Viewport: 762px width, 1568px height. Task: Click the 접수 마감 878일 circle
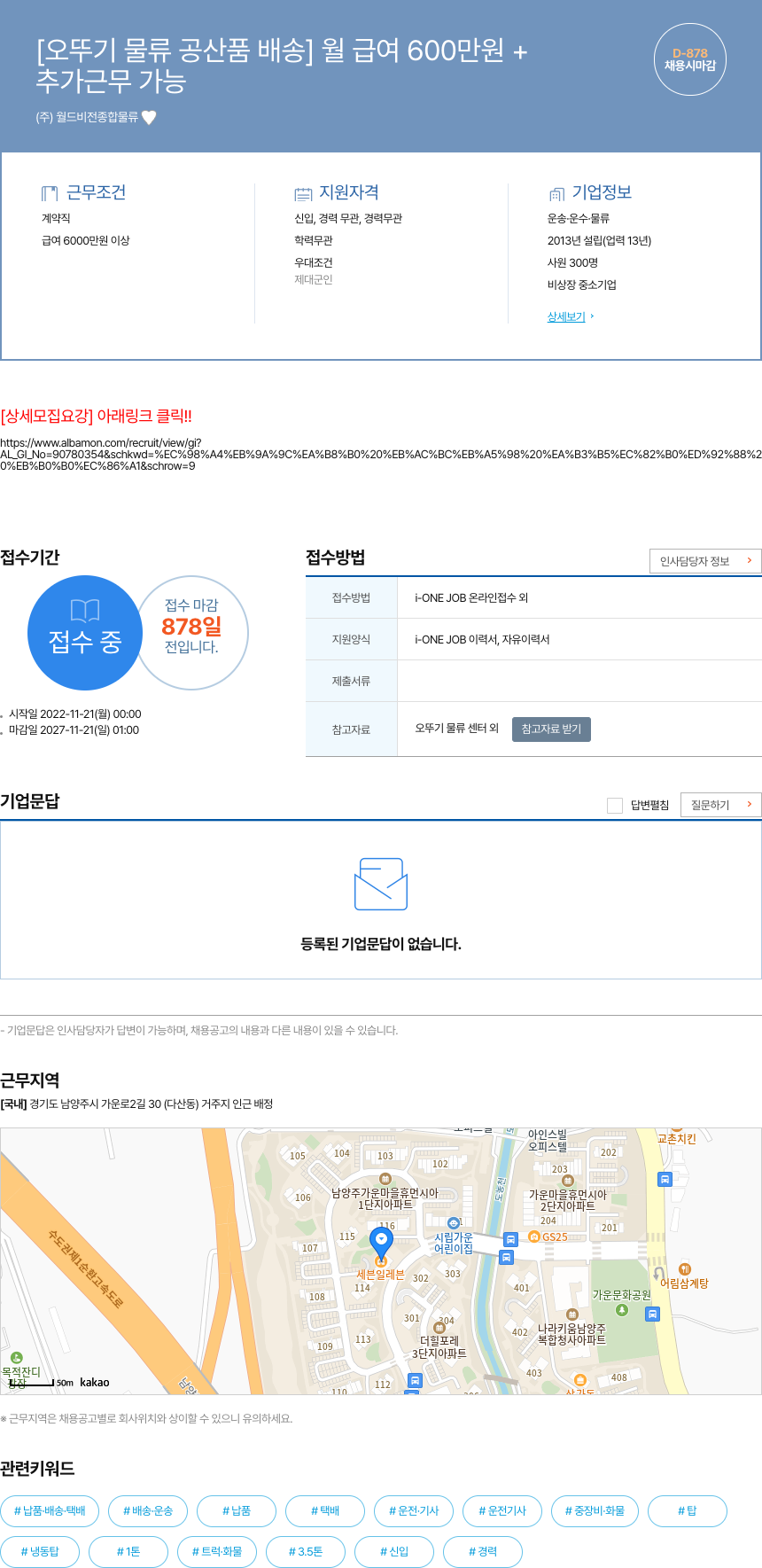coord(192,633)
